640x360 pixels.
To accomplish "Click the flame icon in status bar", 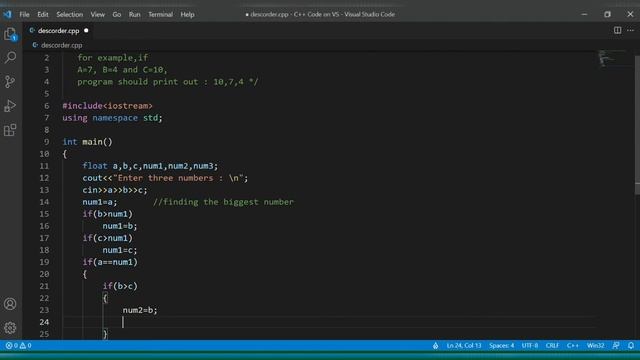I will click(436, 346).
